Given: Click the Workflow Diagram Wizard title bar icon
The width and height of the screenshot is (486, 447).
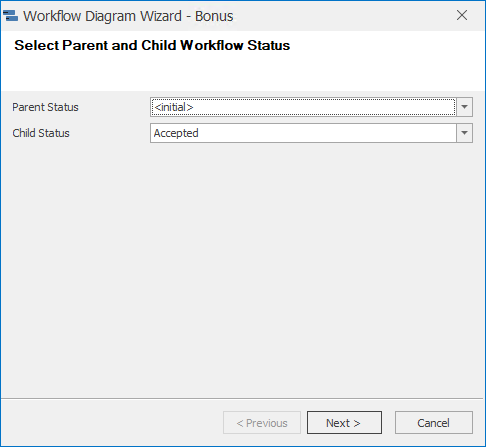Looking at the screenshot, I should 10,16.
